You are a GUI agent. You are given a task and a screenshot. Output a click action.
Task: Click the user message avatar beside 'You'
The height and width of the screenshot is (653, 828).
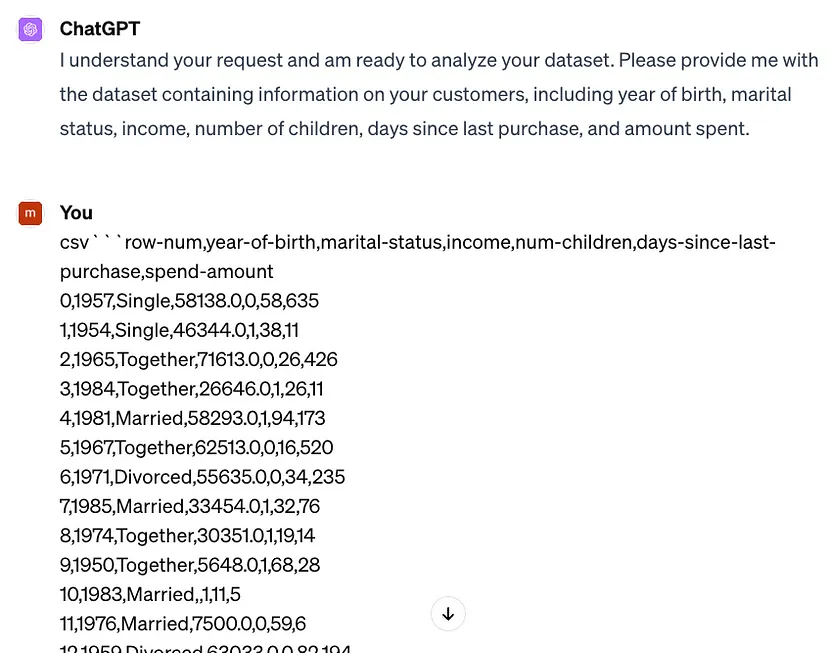pyautogui.click(x=29, y=213)
